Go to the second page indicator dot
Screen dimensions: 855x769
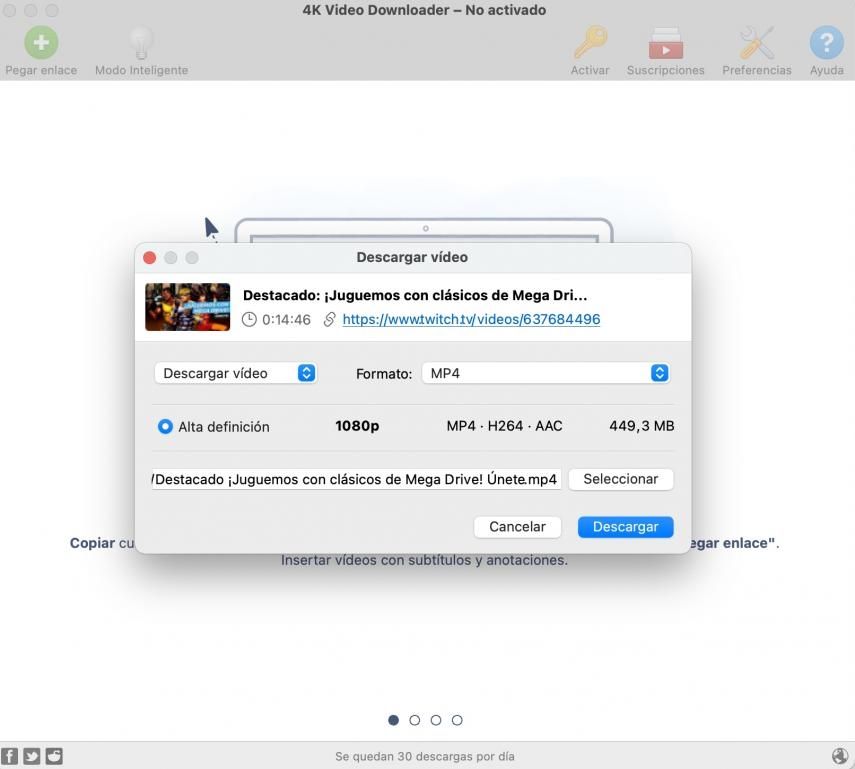coord(415,720)
